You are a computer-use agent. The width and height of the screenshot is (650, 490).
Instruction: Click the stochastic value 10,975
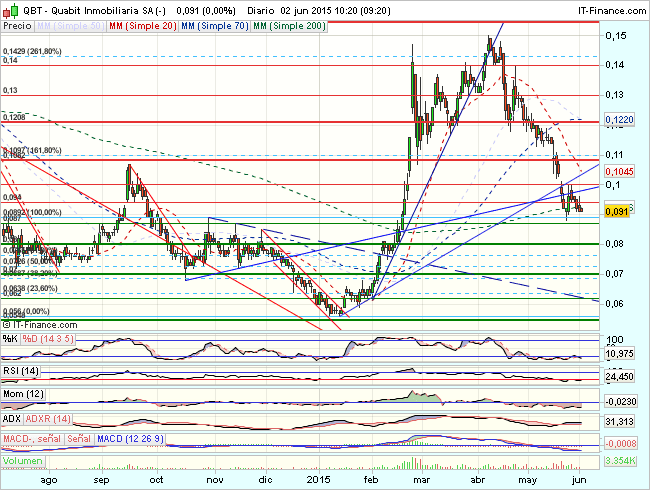pyautogui.click(x=619, y=354)
